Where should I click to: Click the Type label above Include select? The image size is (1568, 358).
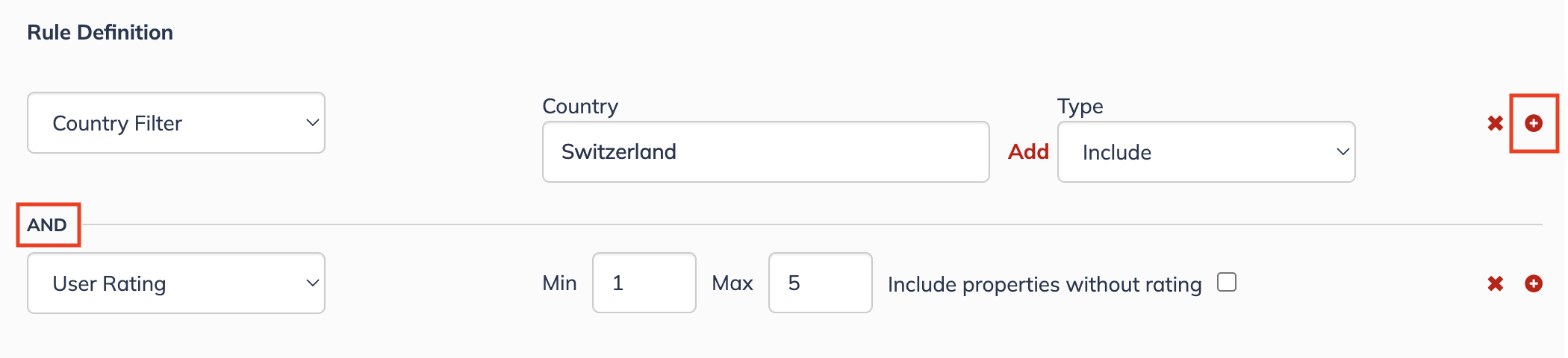coord(1080,107)
